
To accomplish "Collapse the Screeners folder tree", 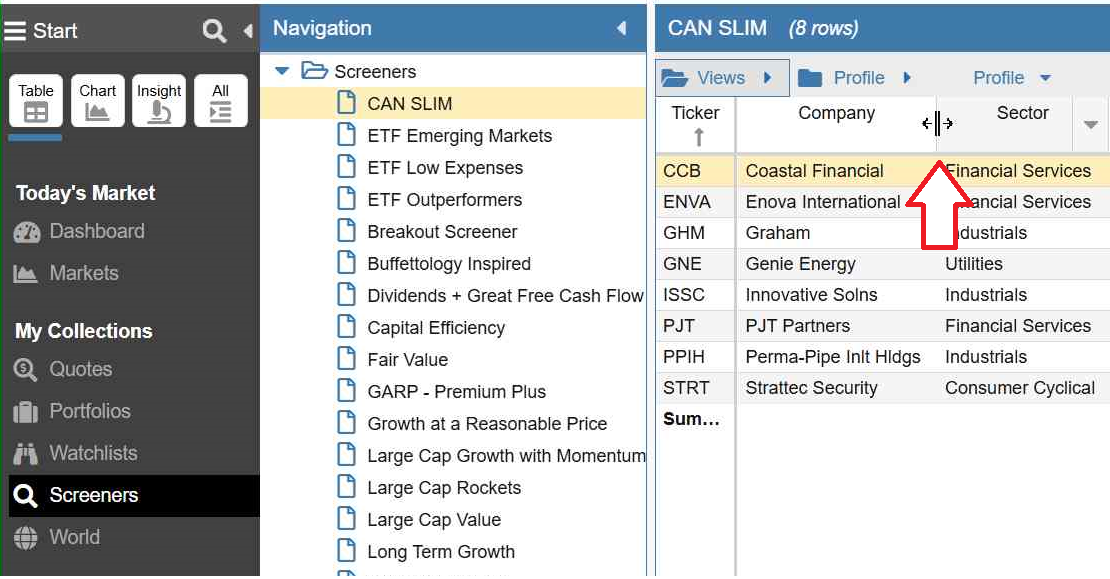I will click(x=282, y=71).
